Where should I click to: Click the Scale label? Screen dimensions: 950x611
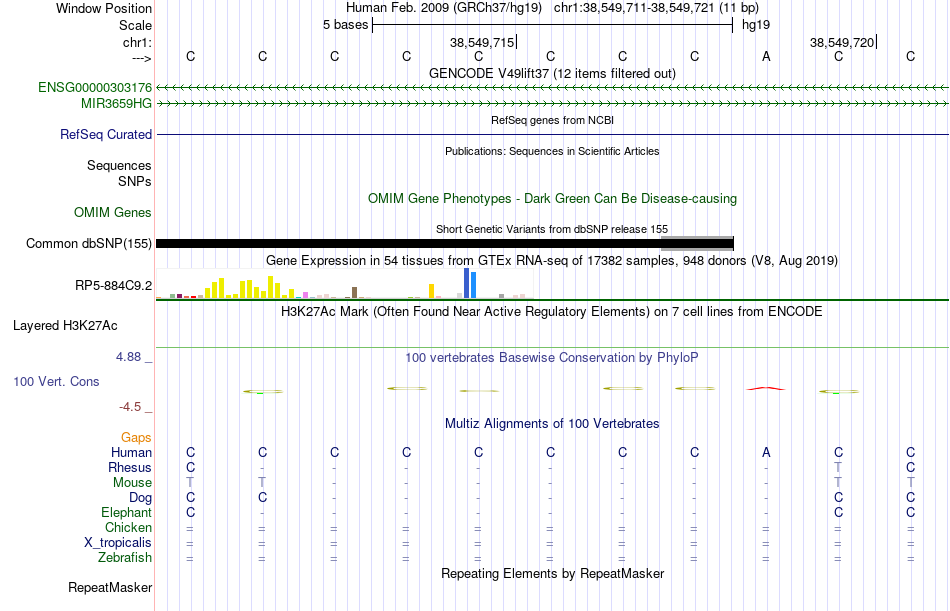coord(136,25)
